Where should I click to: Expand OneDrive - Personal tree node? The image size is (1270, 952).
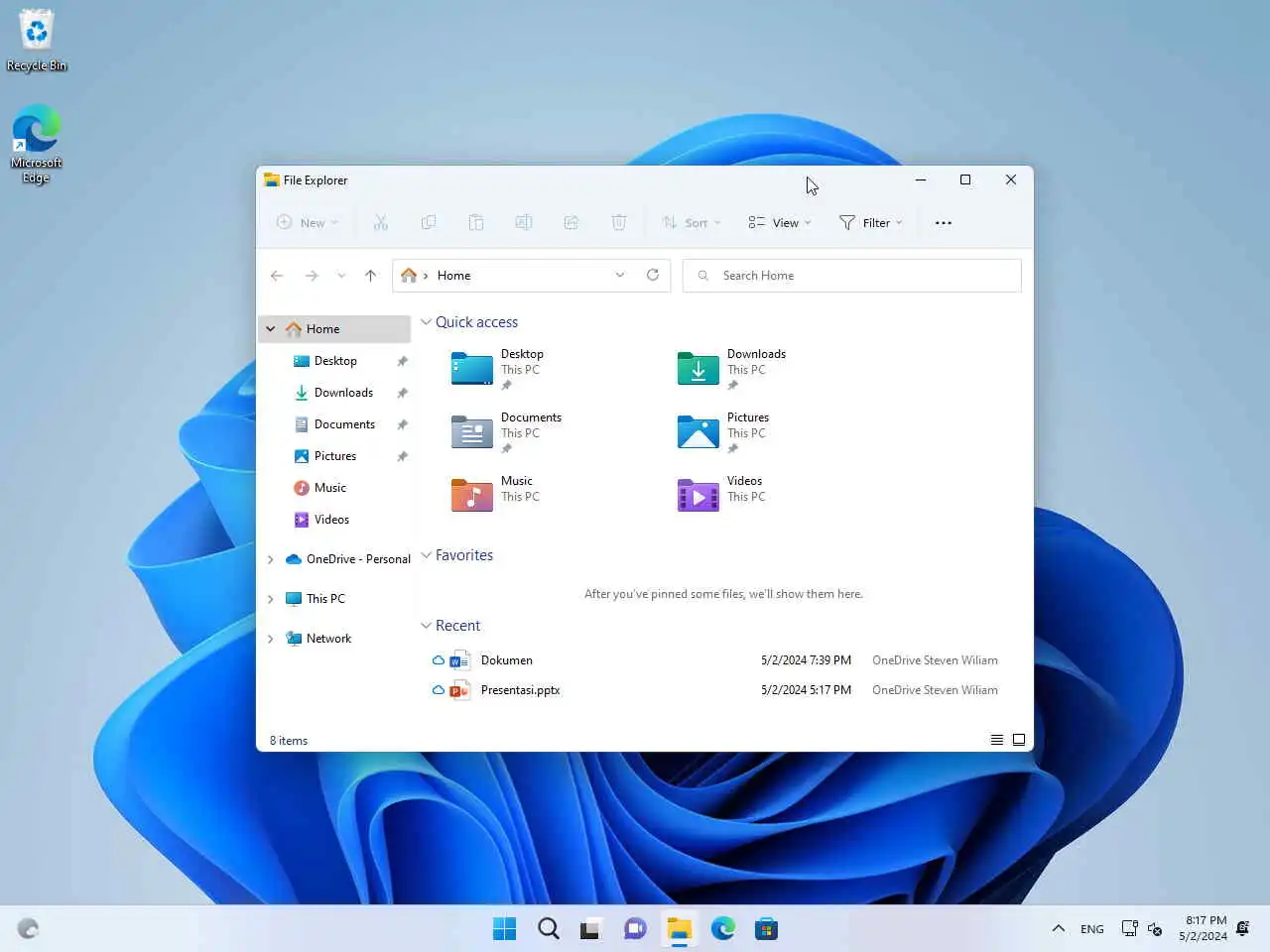click(x=270, y=559)
